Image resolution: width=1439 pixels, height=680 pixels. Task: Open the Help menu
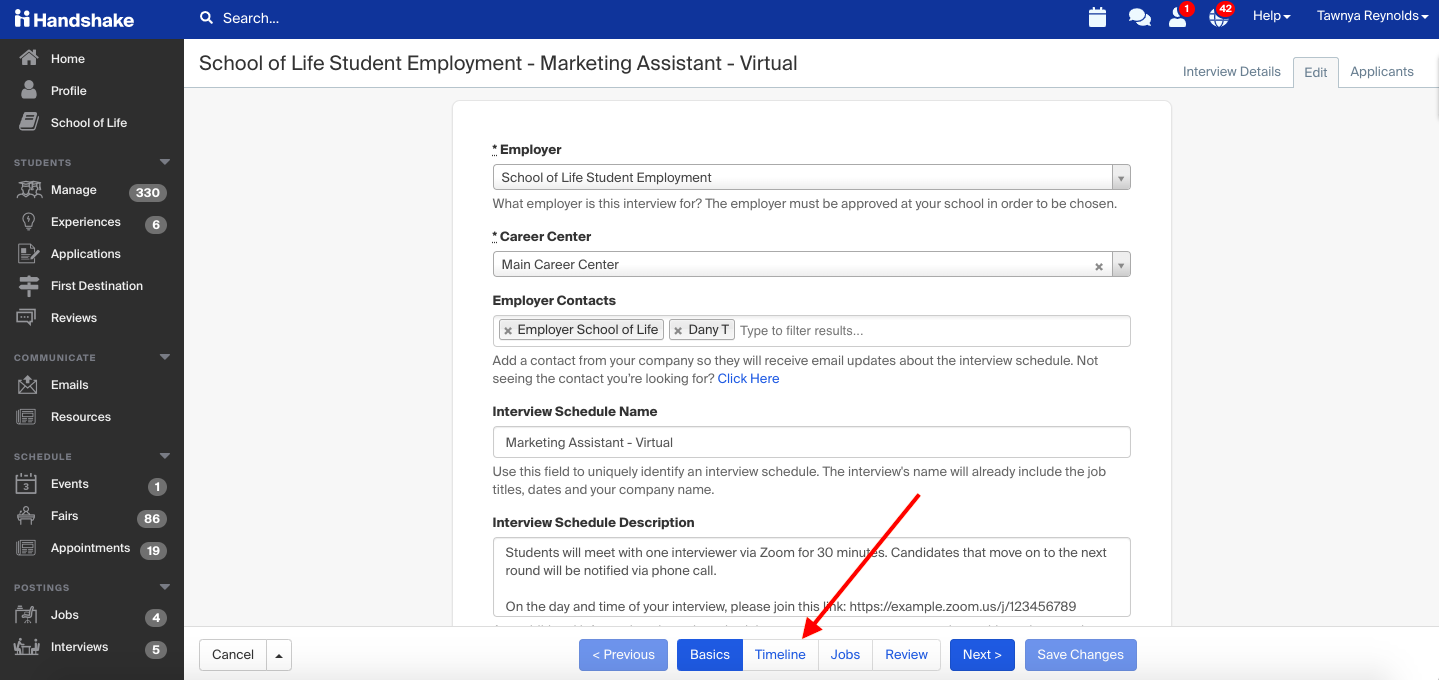[1271, 16]
